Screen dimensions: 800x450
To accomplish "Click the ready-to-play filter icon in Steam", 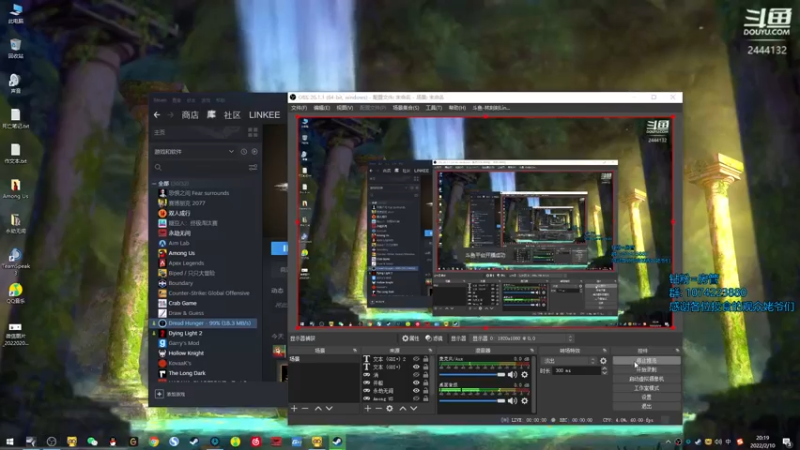I will [x=255, y=152].
